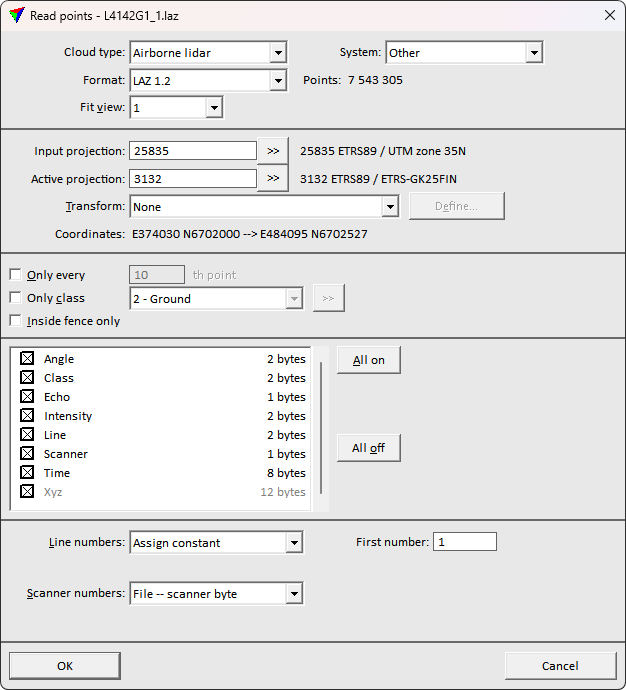Browse input projection with >> button
This screenshot has width=626, height=690.
pos(273,151)
